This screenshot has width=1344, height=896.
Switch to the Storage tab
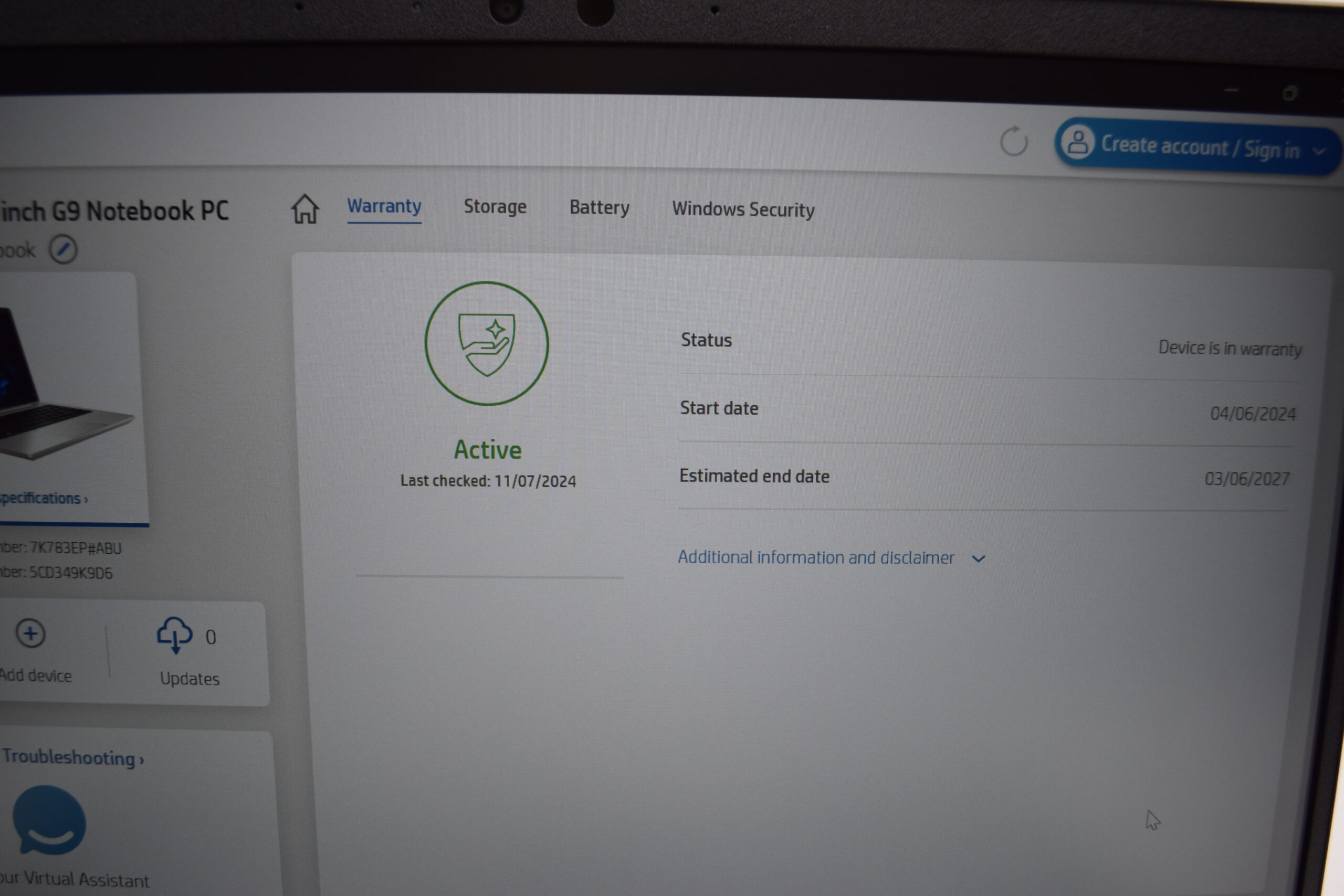(495, 206)
